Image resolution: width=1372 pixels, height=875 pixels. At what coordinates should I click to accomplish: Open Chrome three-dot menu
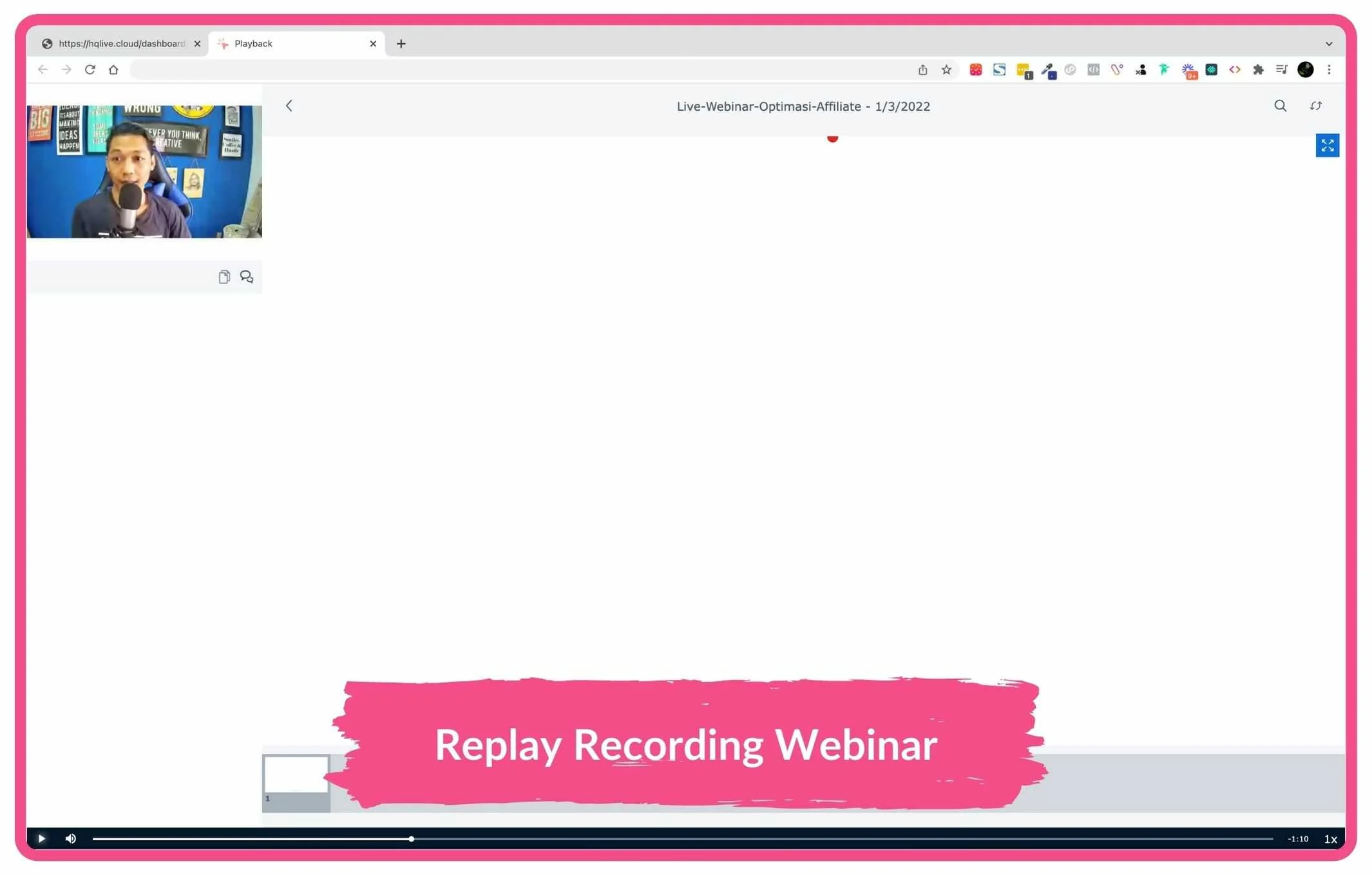[x=1329, y=70]
